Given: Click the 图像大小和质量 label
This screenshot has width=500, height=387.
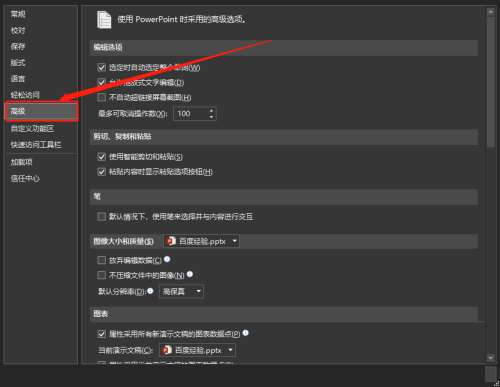Looking at the screenshot, I should click(x=123, y=241).
